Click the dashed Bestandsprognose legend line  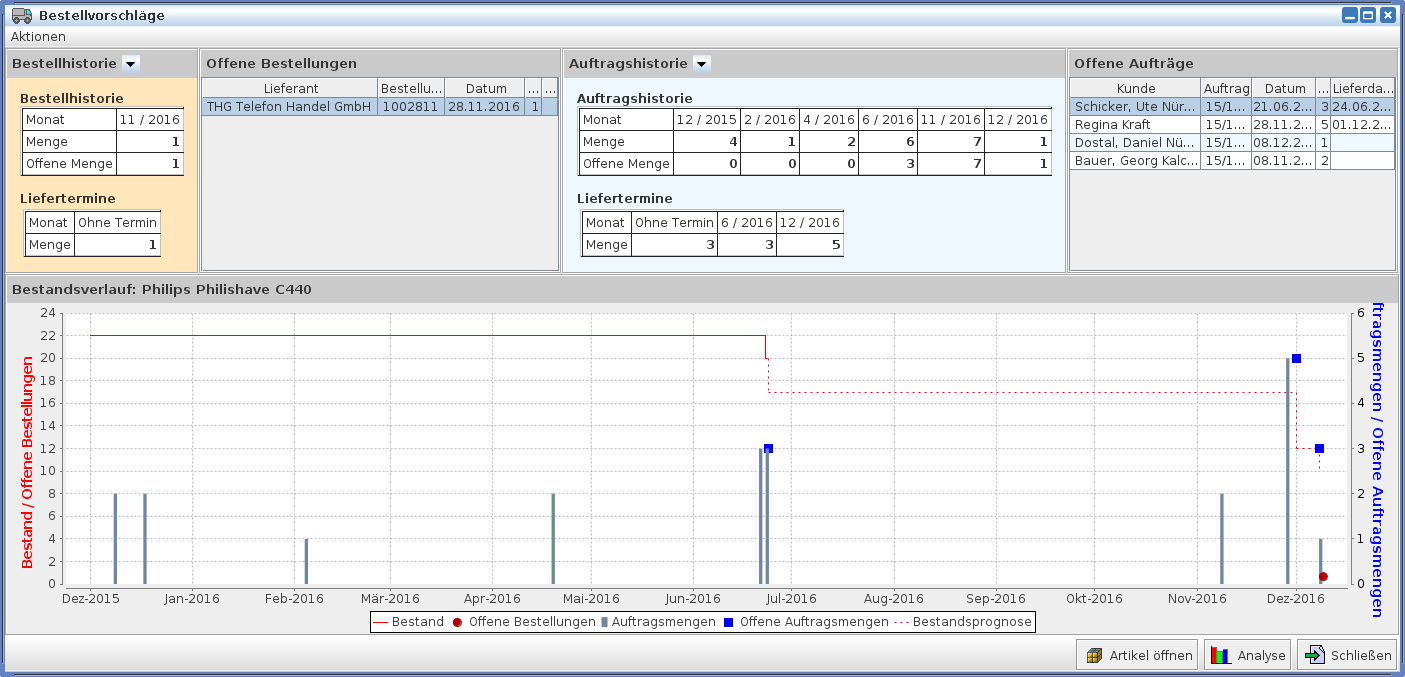point(900,622)
